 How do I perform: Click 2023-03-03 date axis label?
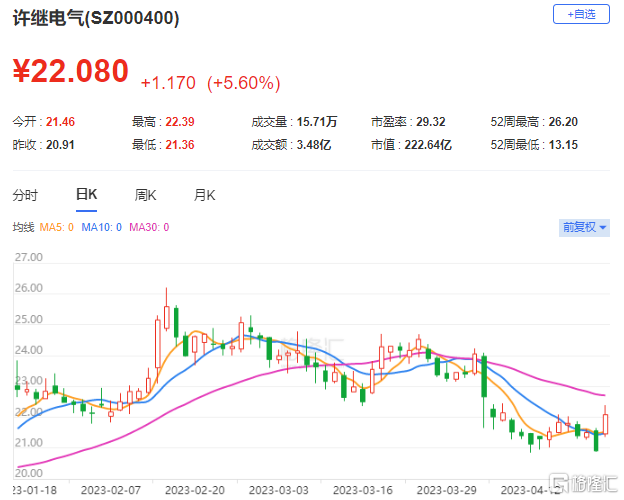point(279,490)
